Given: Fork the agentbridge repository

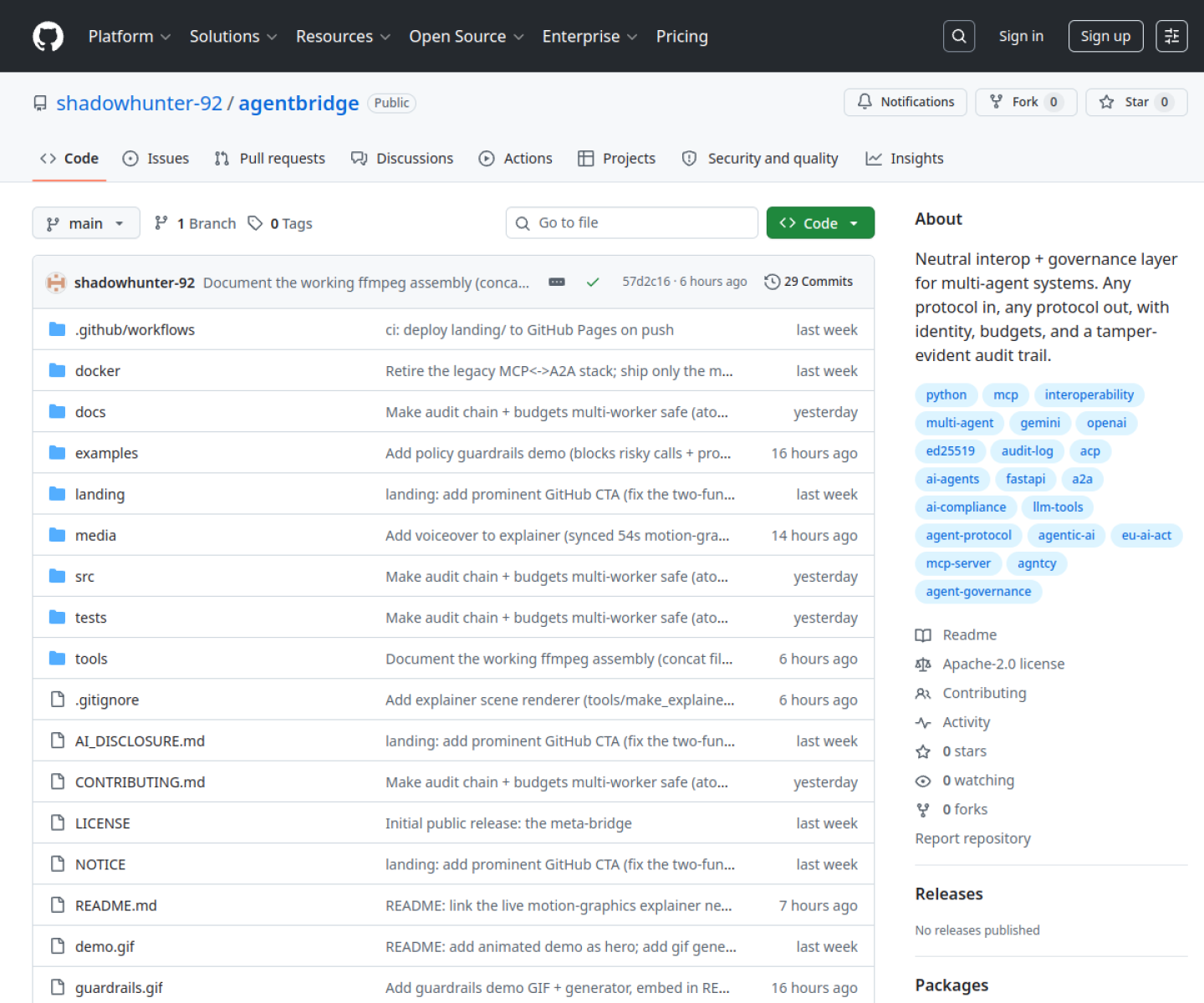Looking at the screenshot, I should pos(1026,102).
